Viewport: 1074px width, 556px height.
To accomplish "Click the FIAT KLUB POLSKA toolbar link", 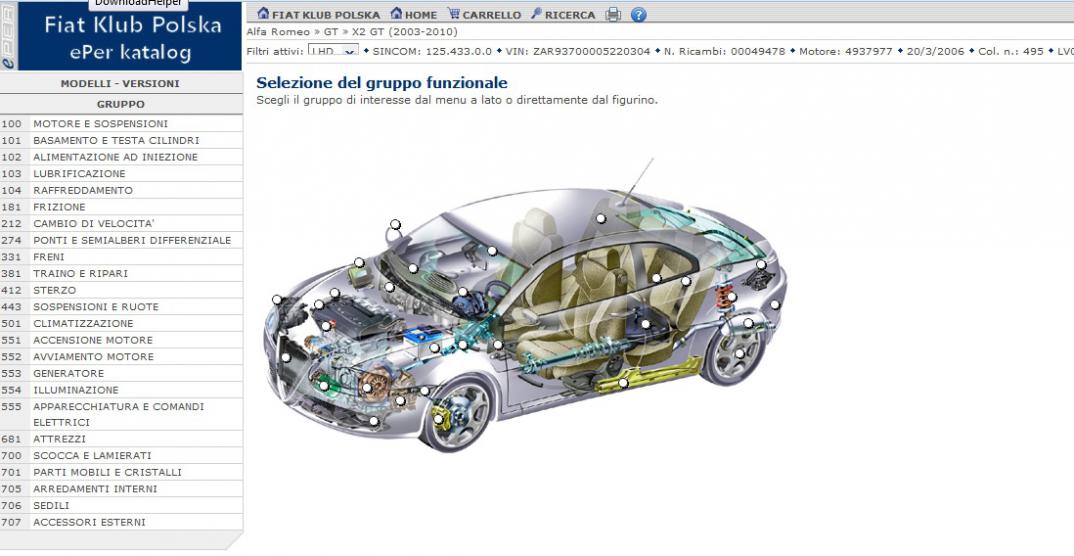I will pyautogui.click(x=319, y=14).
